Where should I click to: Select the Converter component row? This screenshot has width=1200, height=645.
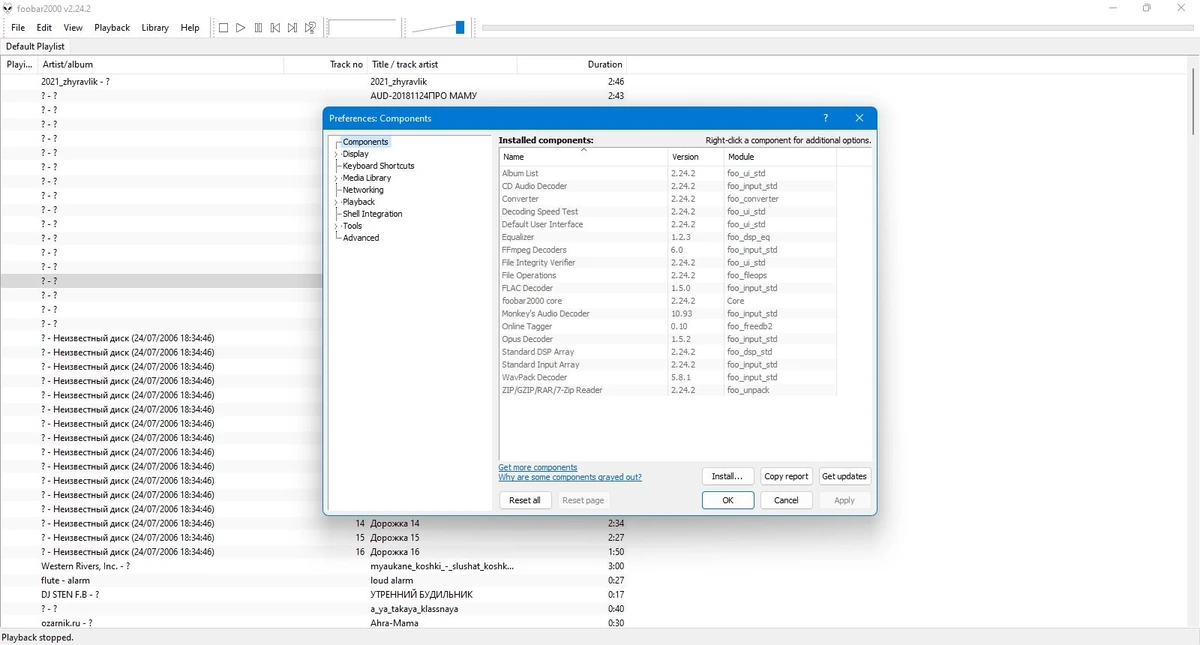(667, 199)
